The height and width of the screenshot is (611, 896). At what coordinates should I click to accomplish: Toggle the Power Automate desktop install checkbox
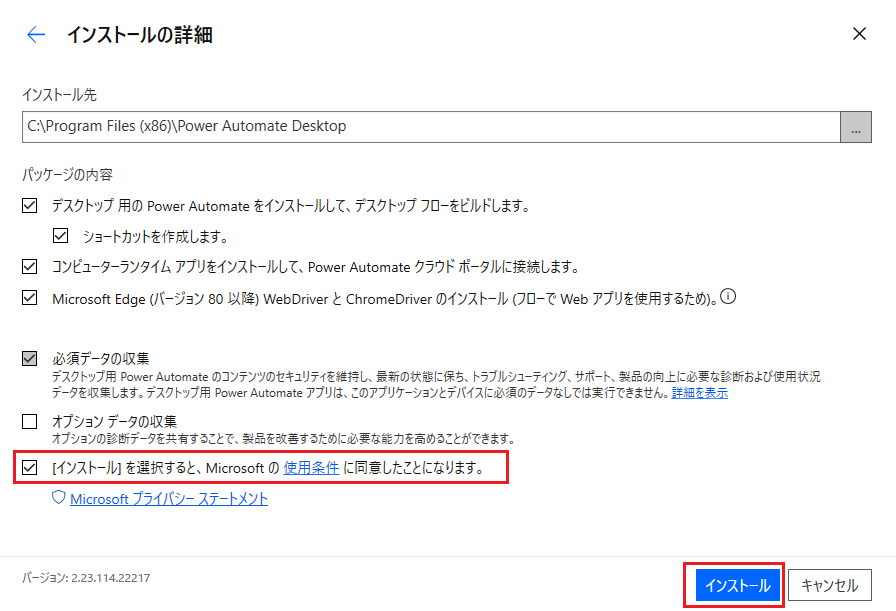pyautogui.click(x=30, y=205)
